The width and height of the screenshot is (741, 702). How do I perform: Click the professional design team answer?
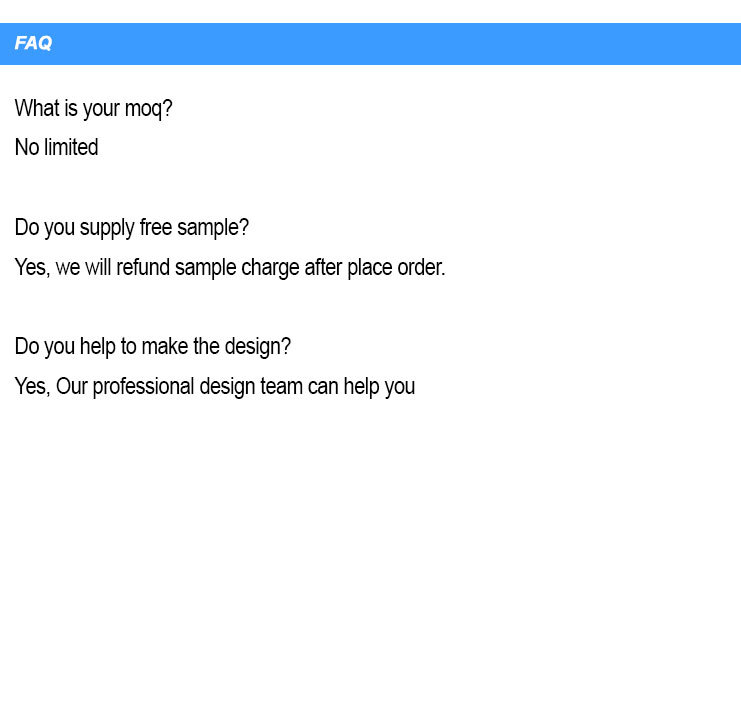[215, 387]
